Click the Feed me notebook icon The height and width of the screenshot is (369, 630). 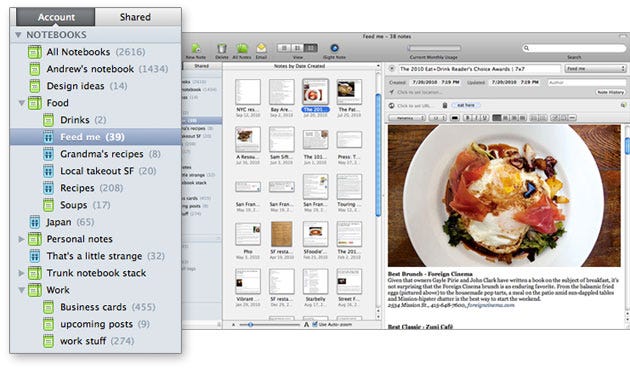(48, 137)
